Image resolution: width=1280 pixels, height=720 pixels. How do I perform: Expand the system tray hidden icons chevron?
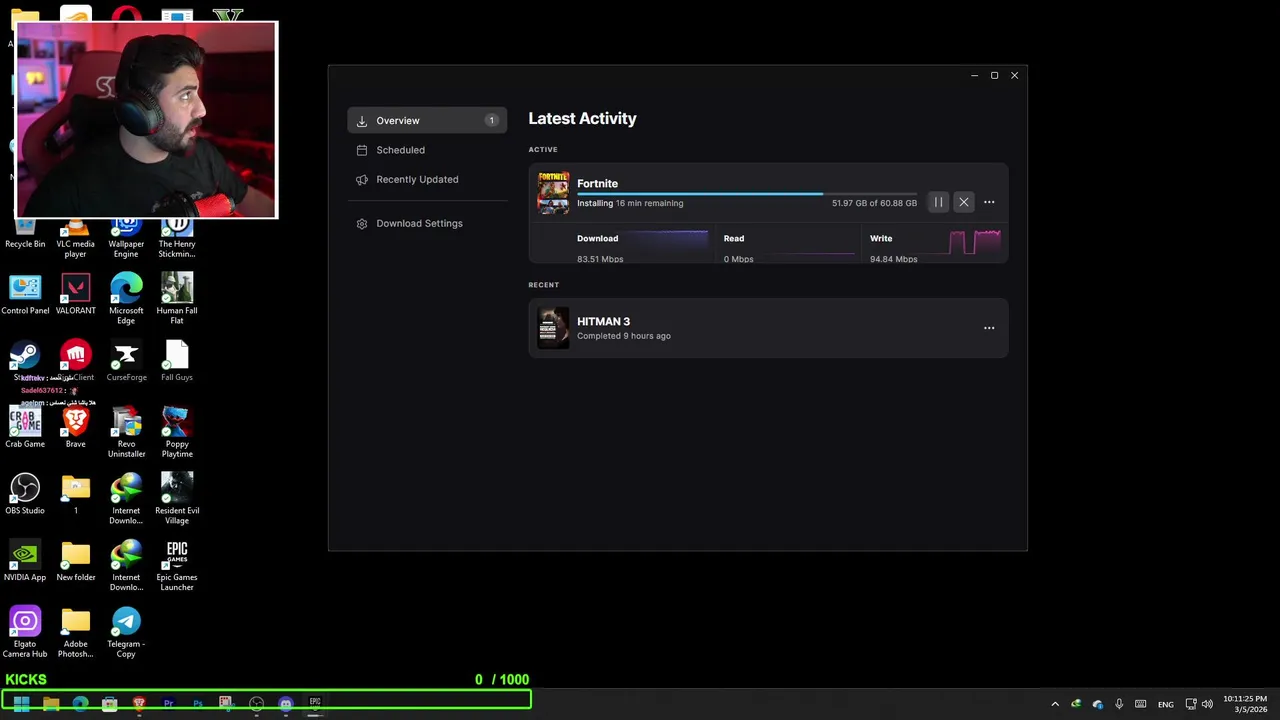[x=1054, y=704]
